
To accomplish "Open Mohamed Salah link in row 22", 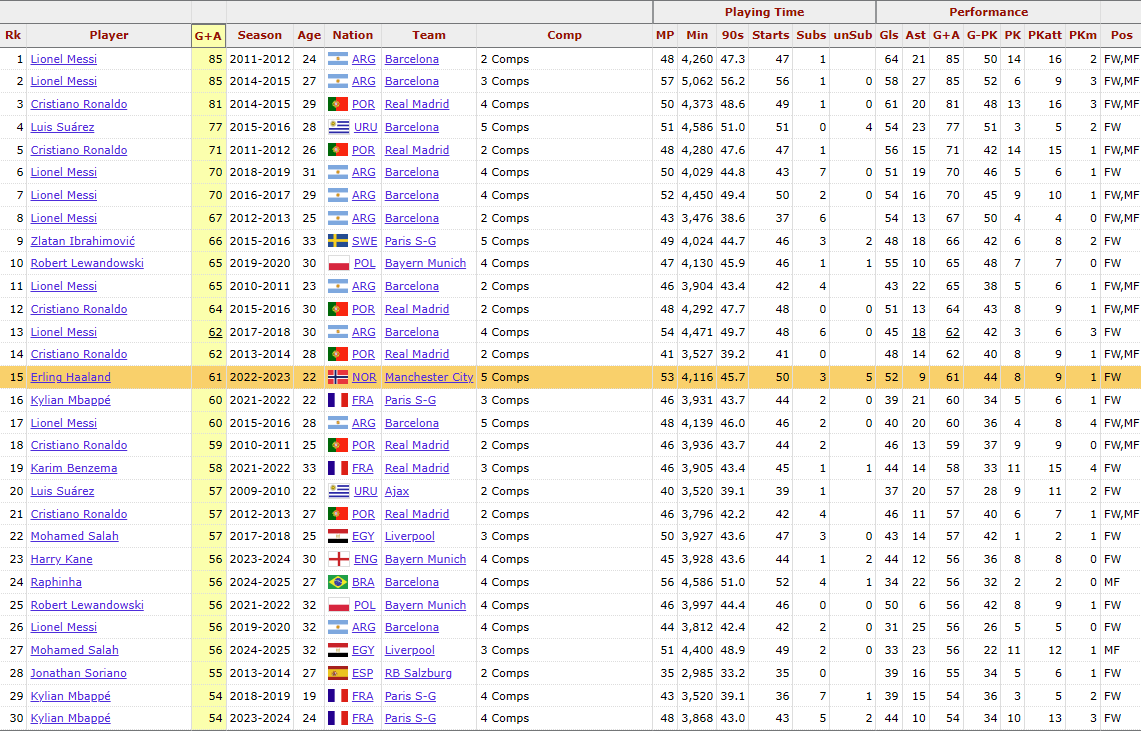I will (x=74, y=536).
